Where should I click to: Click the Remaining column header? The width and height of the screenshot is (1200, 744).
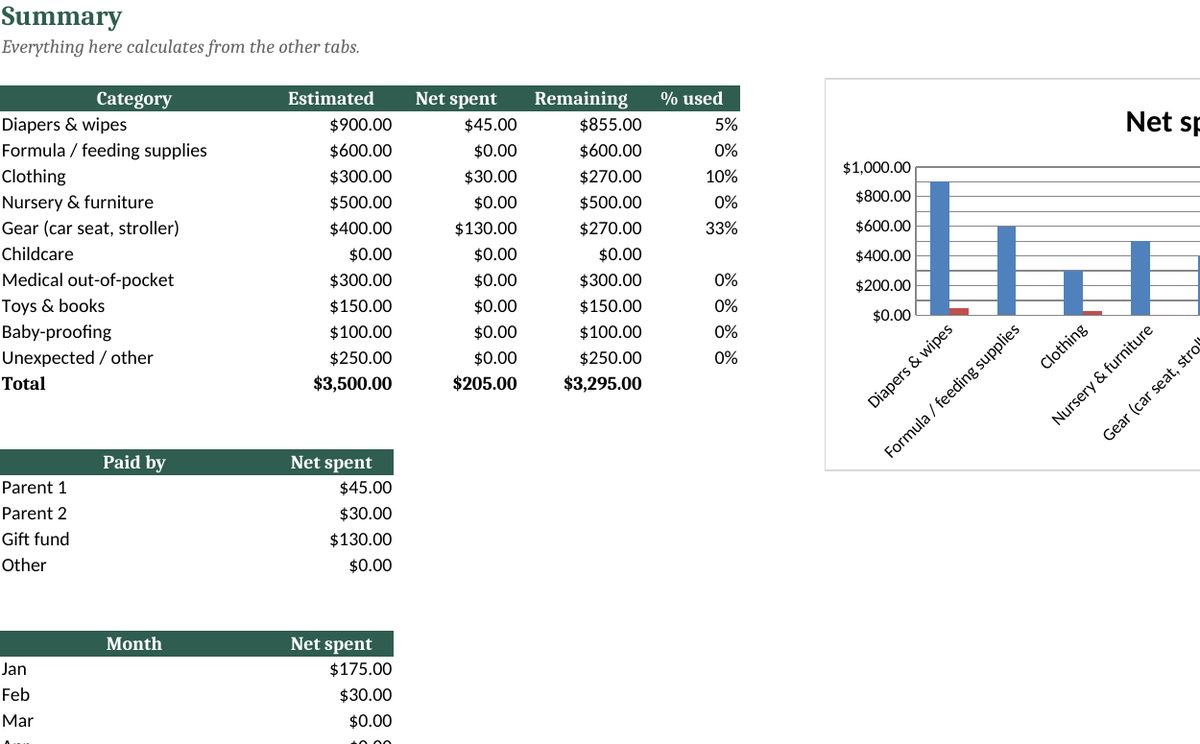coord(581,98)
